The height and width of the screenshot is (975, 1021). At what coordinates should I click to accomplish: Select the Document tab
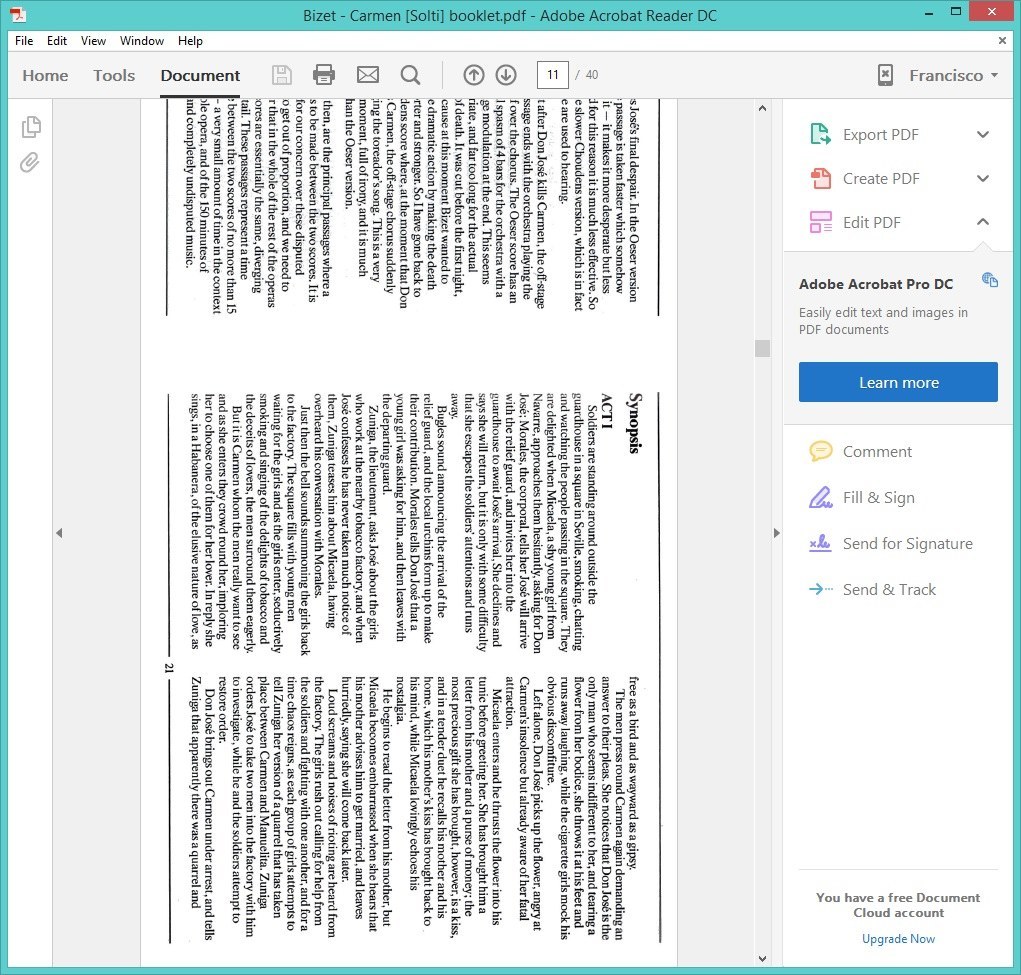click(x=200, y=76)
